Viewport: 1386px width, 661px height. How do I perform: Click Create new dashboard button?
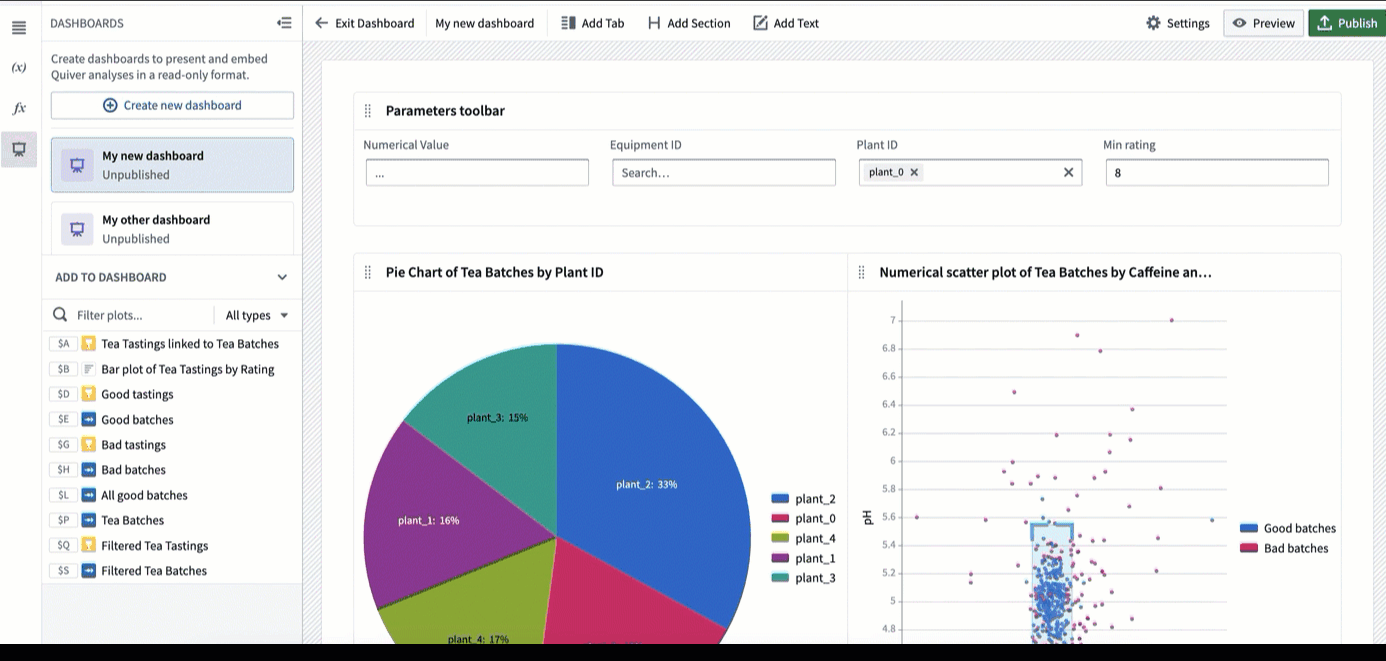[172, 105]
